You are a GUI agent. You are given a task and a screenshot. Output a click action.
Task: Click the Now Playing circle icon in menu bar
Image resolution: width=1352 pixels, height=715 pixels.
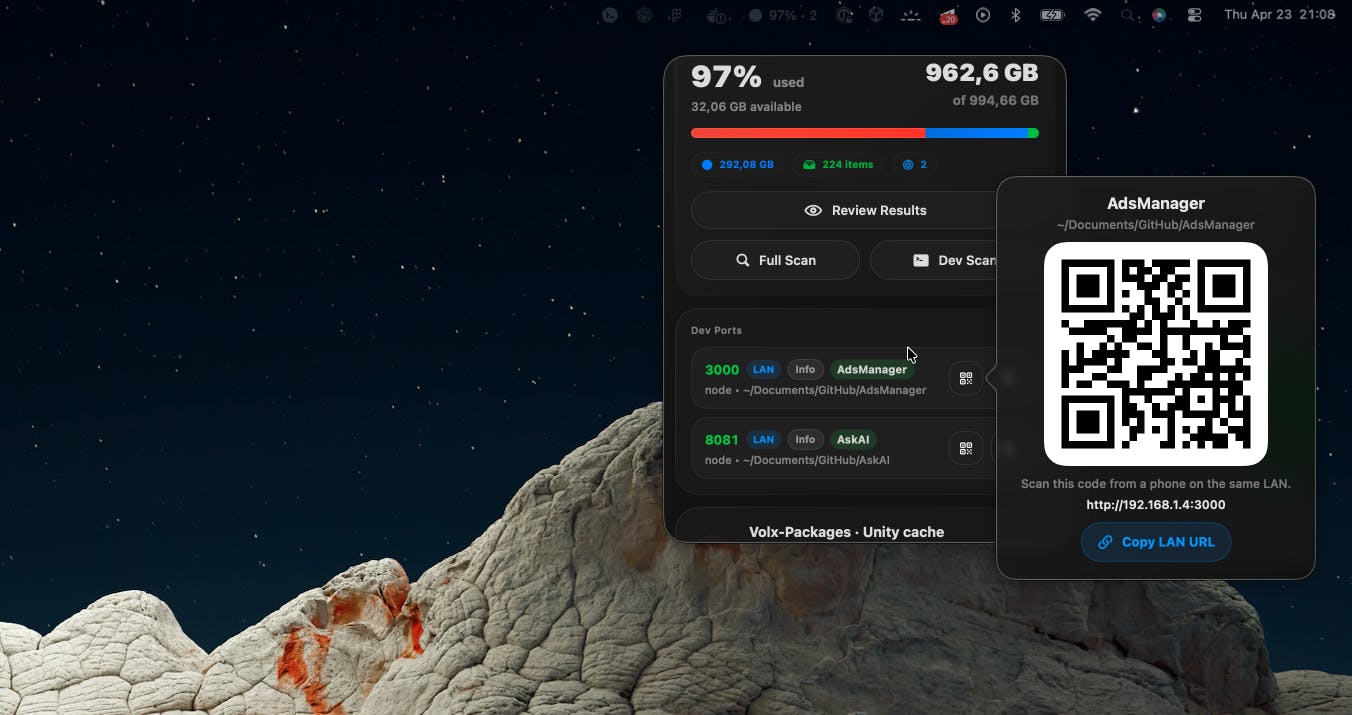click(983, 15)
